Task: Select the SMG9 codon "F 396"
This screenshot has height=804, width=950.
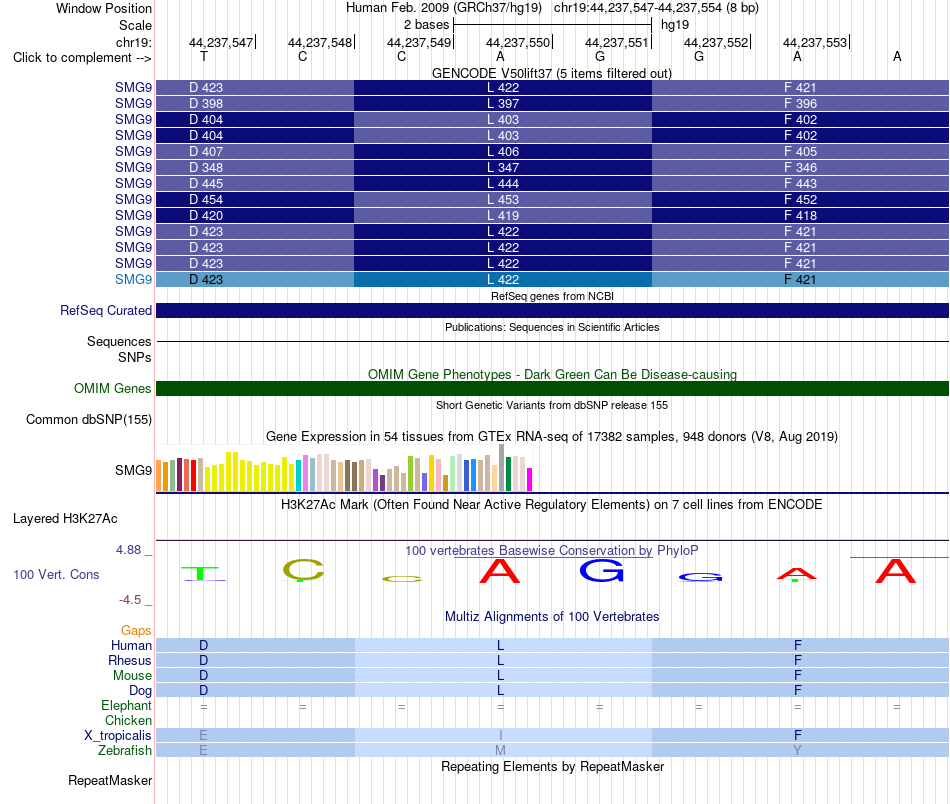Action: [x=800, y=104]
